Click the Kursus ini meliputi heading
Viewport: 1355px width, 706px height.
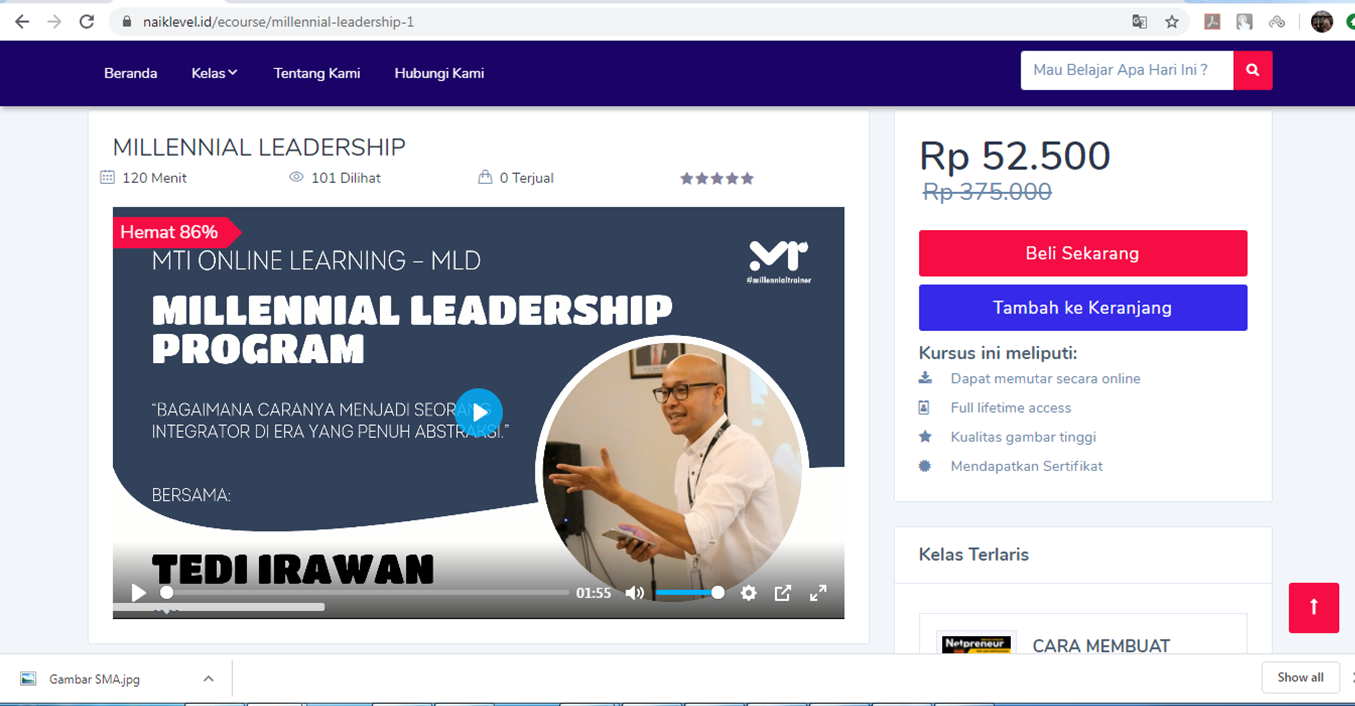[998, 352]
